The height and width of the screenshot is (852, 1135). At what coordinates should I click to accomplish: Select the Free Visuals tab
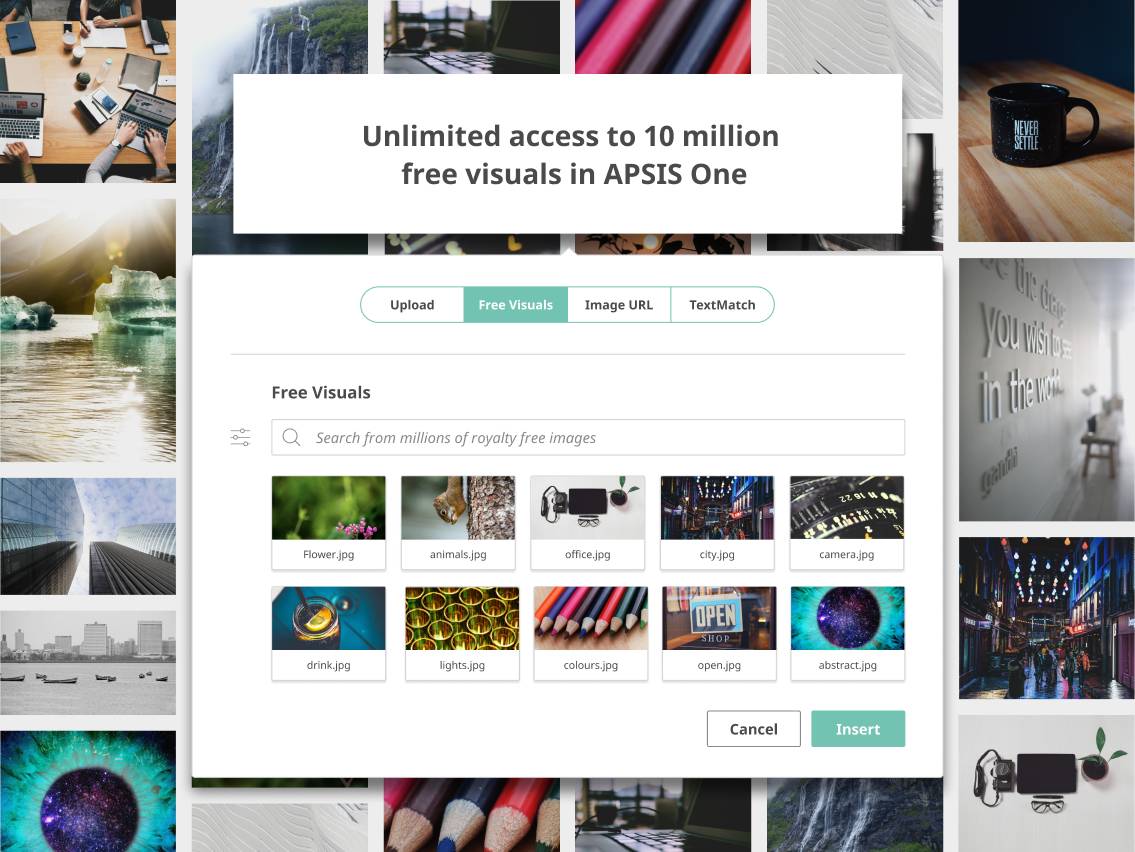click(515, 305)
